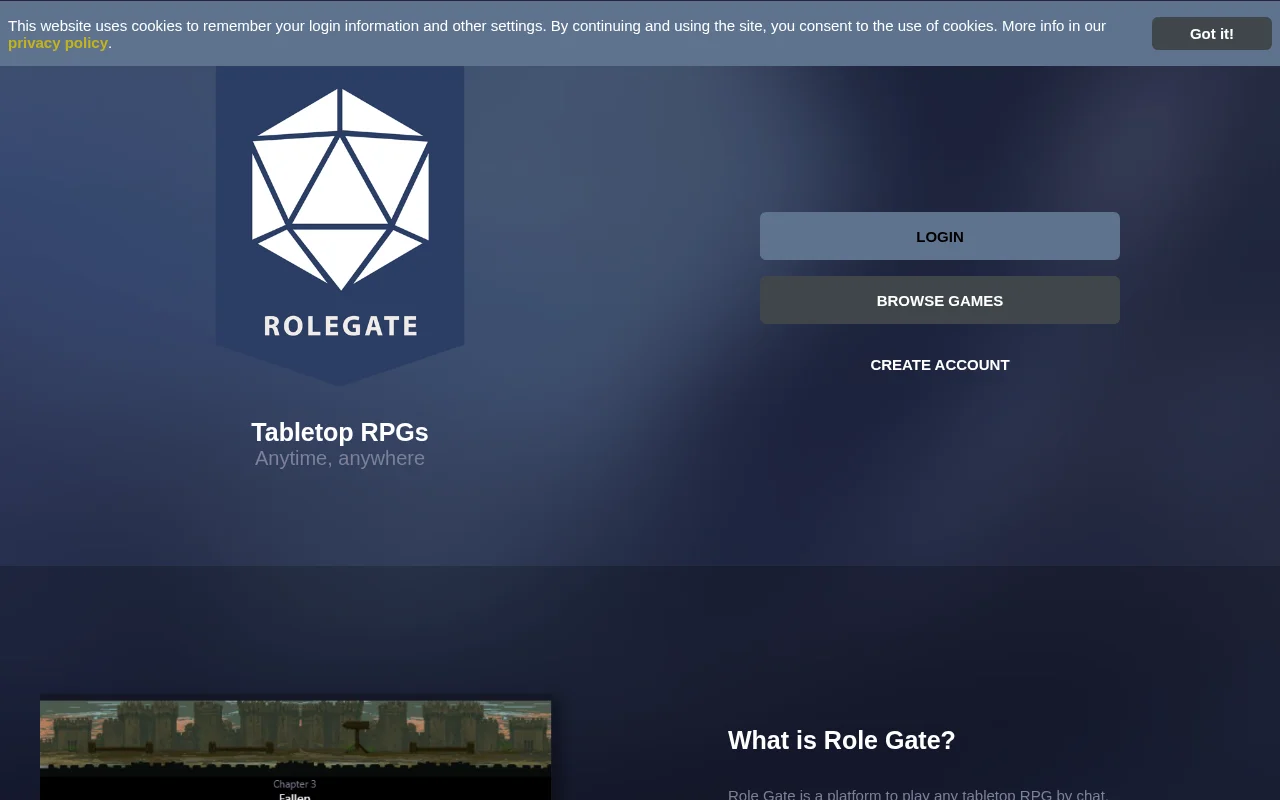1280x800 pixels.
Task: Click the castle game screenshot thumbnail
Action: [295, 748]
